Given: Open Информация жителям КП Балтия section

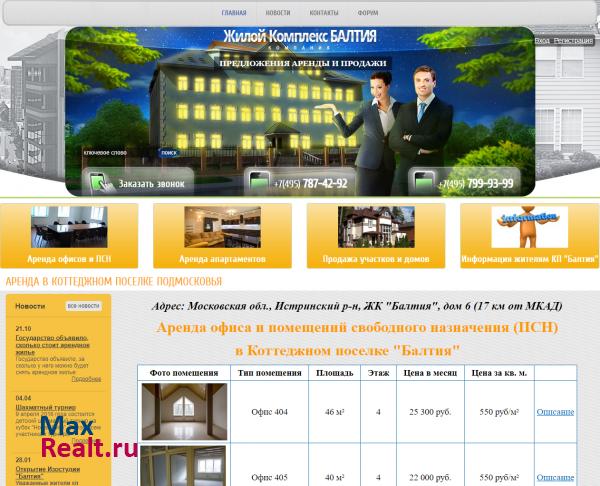Looking at the screenshot, I should (x=530, y=259).
